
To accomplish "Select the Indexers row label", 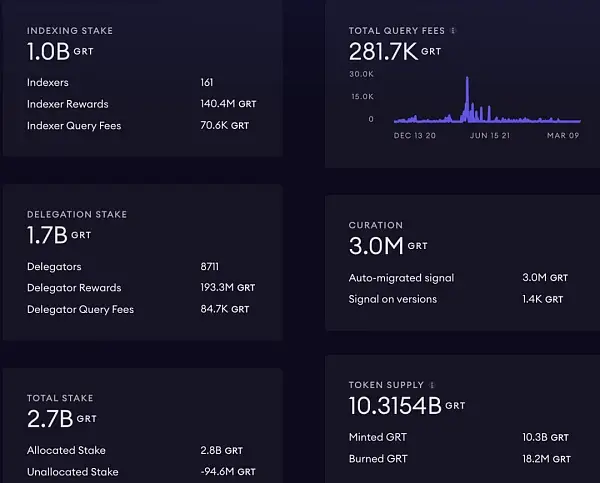I will [x=48, y=82].
